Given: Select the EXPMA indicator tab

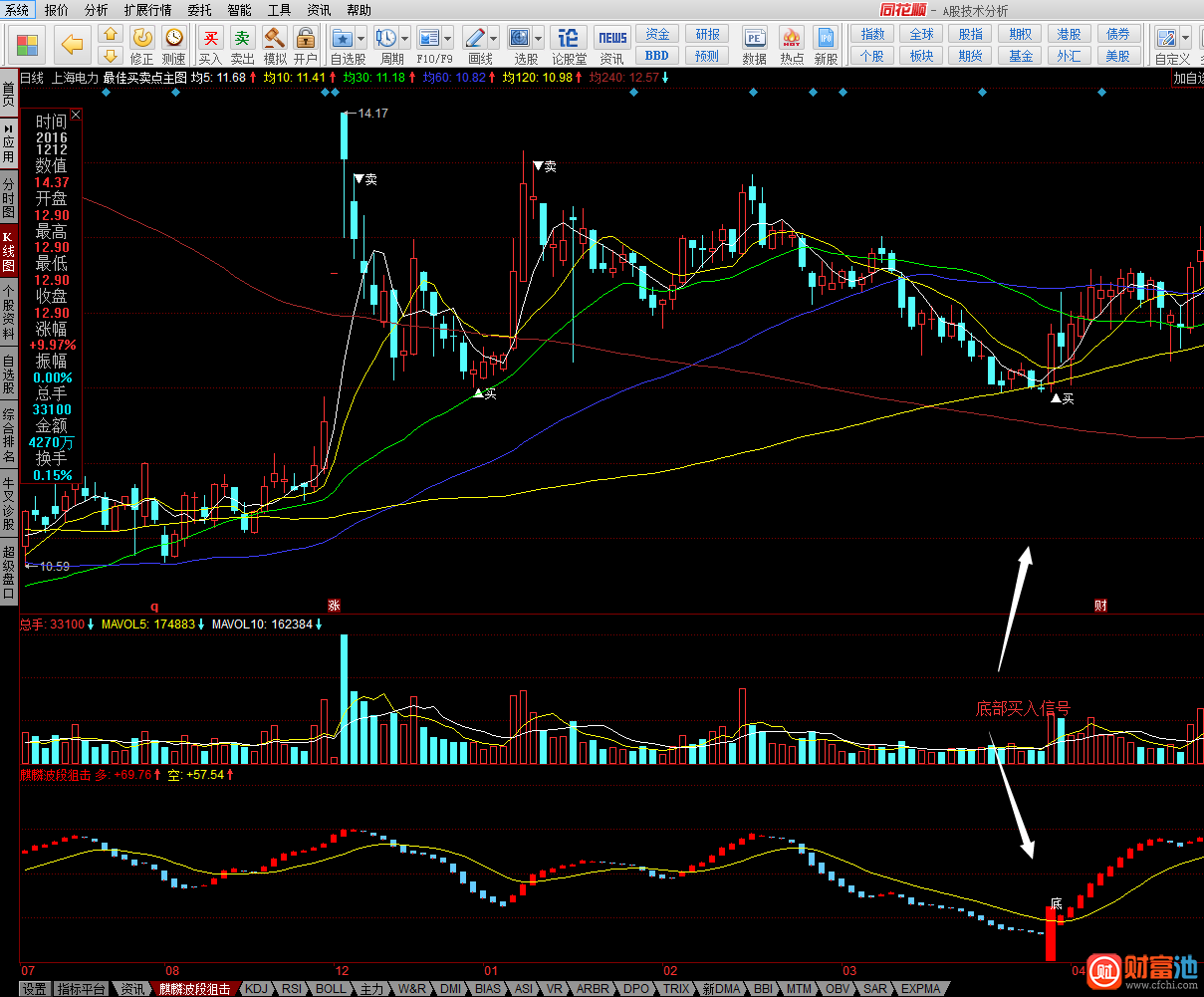Looking at the screenshot, I should 920,989.
